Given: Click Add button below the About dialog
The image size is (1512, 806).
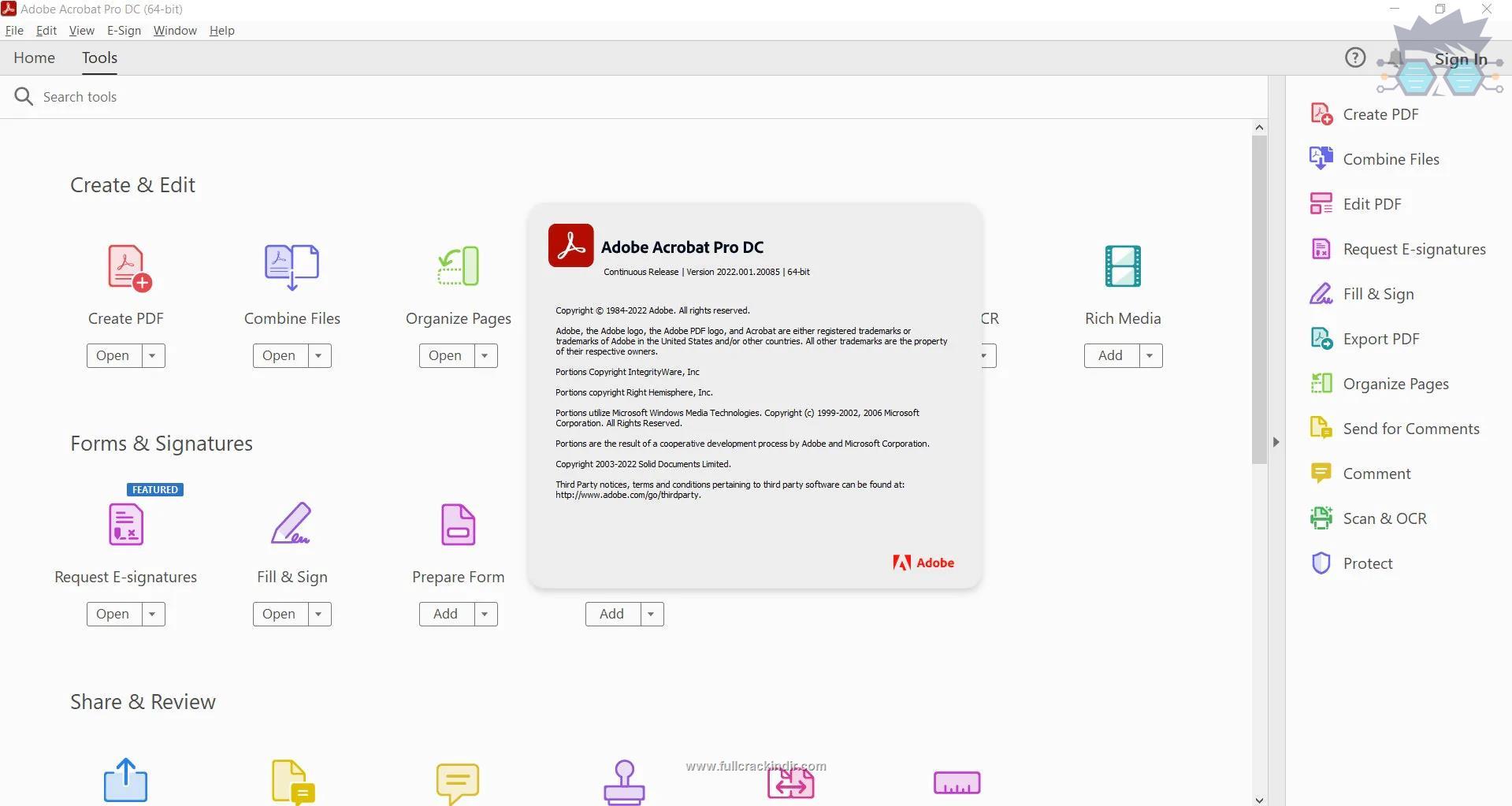Looking at the screenshot, I should 613,614.
